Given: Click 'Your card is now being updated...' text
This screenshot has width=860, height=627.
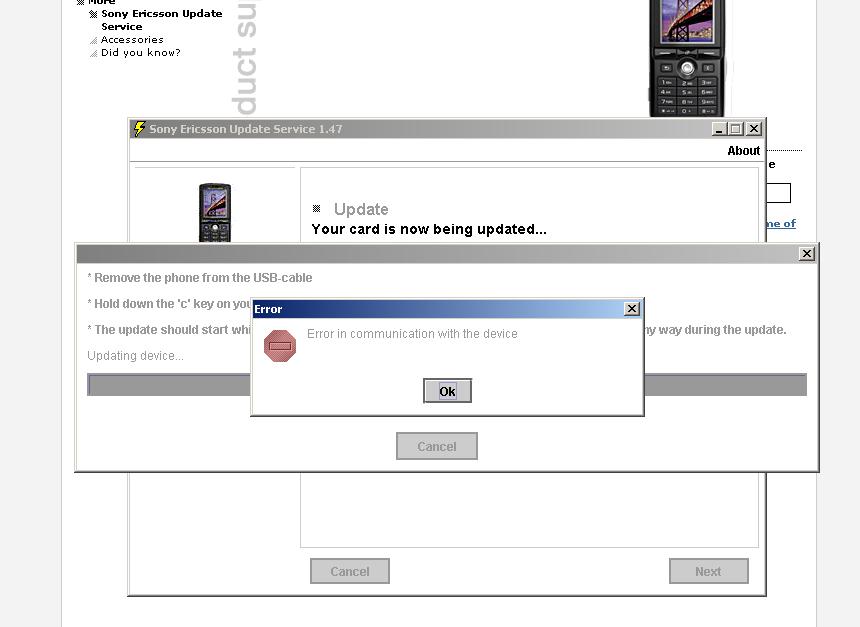Looking at the screenshot, I should pos(429,229).
